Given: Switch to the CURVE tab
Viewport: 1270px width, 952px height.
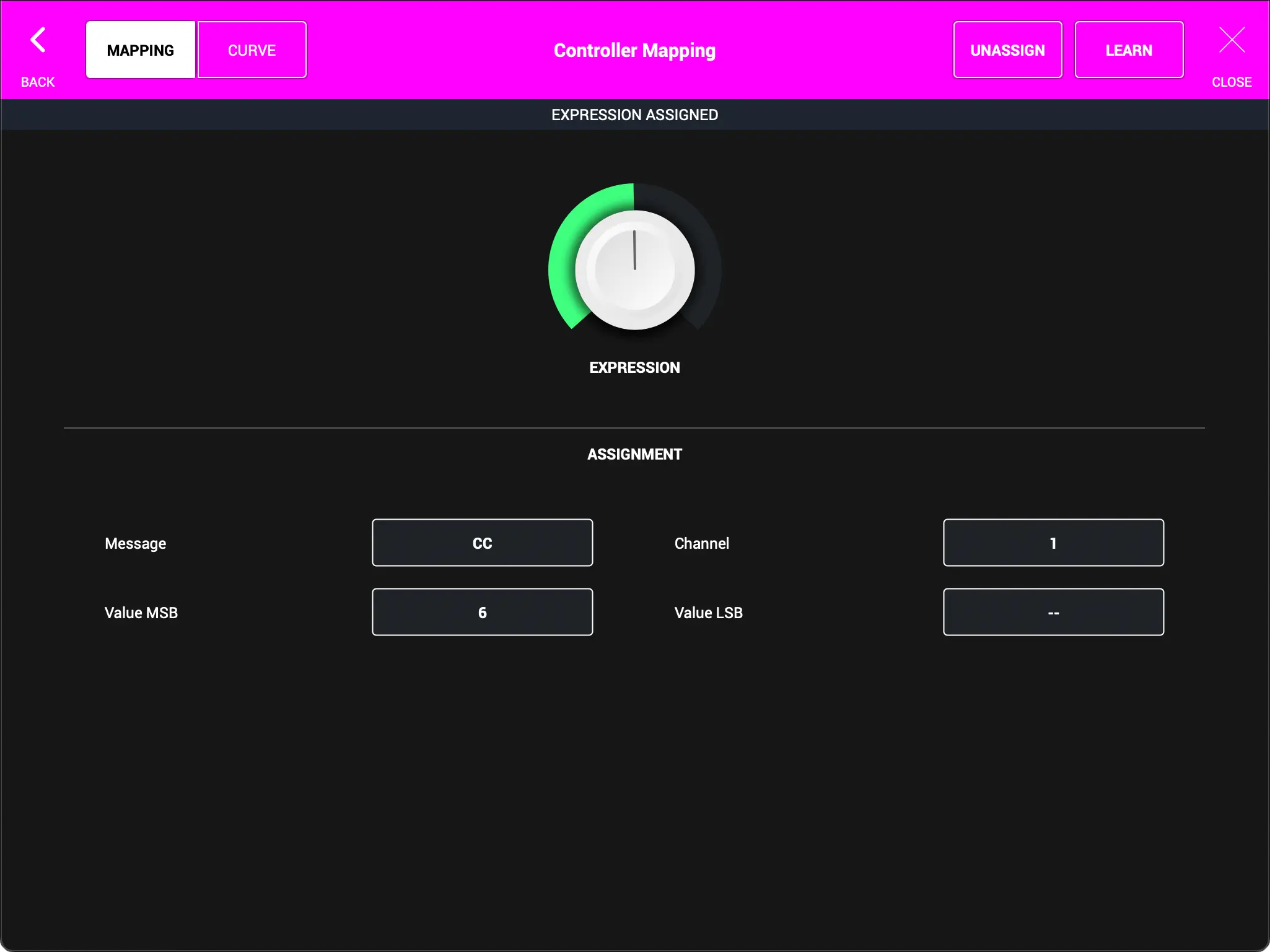Looking at the screenshot, I should pos(252,50).
